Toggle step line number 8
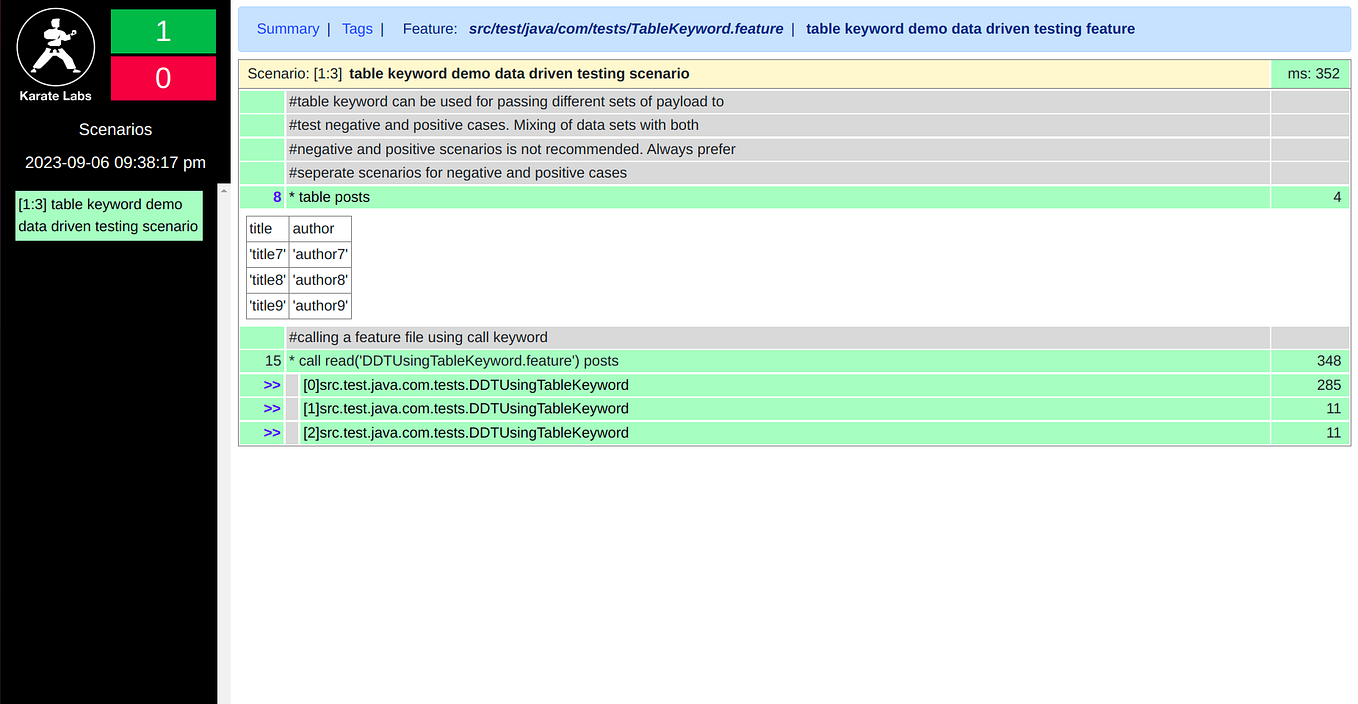The height and width of the screenshot is (704, 1358). [277, 197]
